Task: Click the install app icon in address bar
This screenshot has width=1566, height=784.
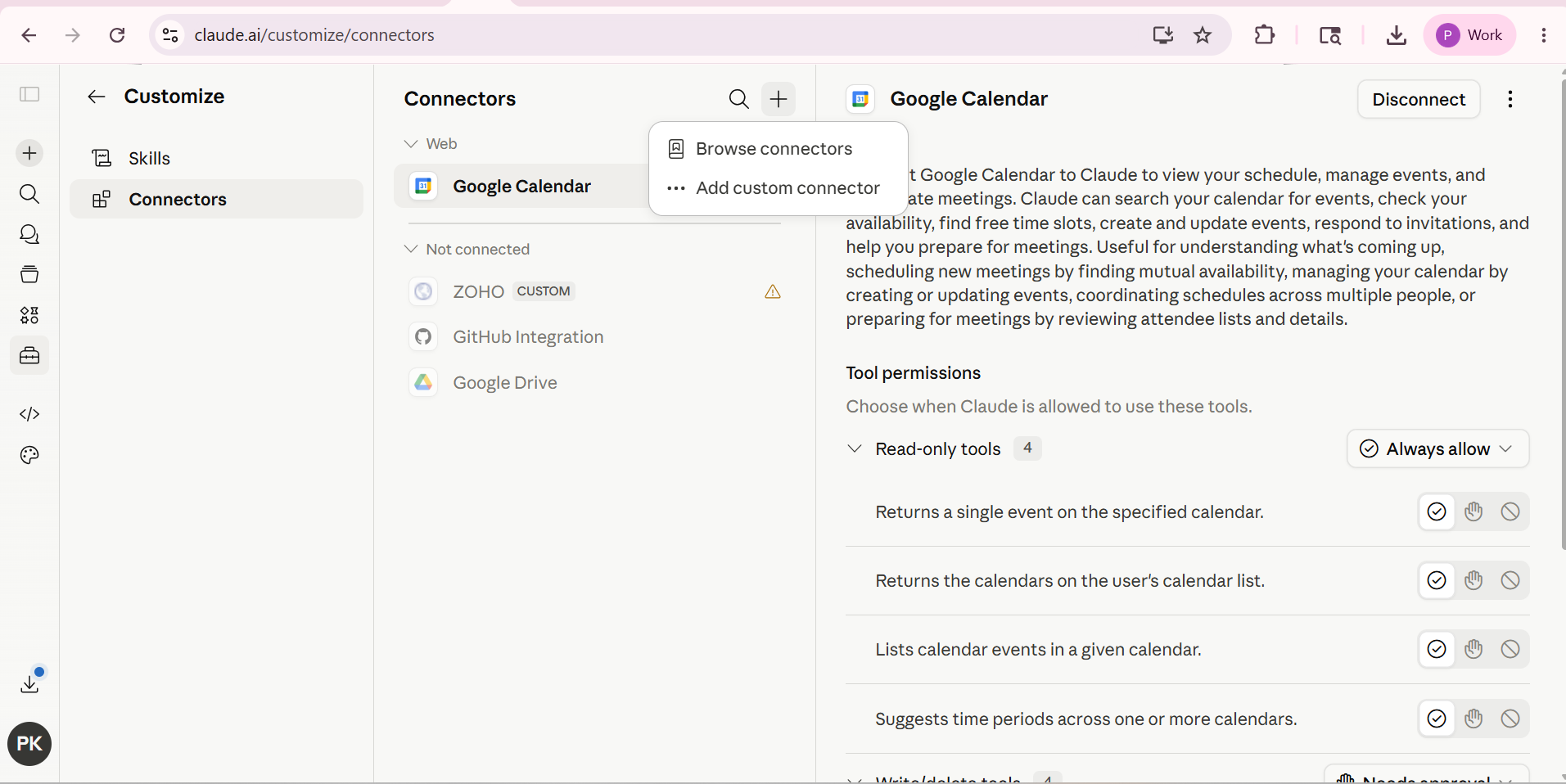Action: click(1163, 35)
